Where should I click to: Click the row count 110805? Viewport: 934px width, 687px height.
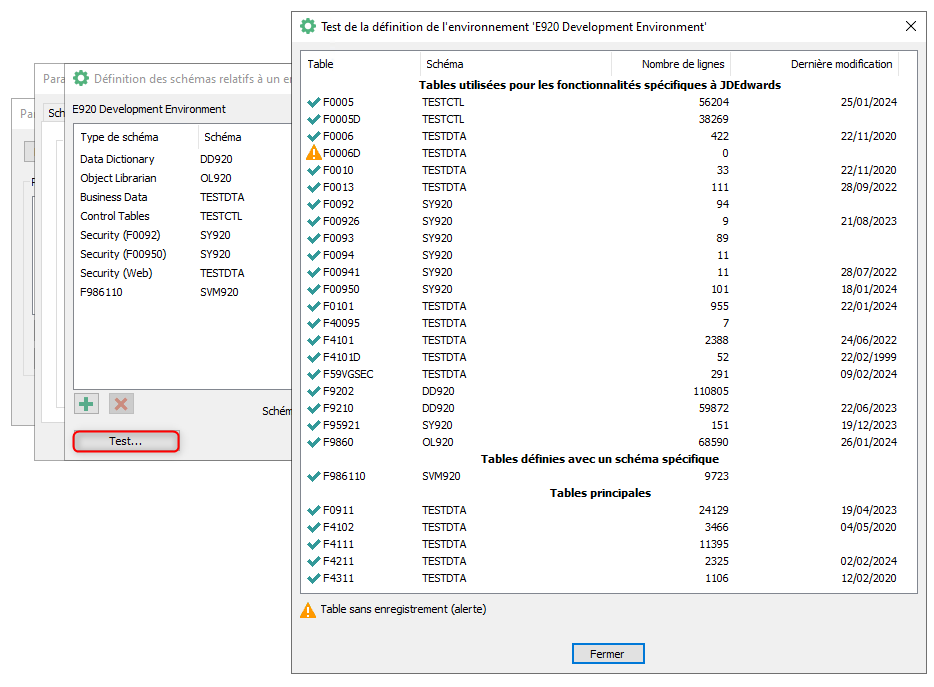(711, 391)
